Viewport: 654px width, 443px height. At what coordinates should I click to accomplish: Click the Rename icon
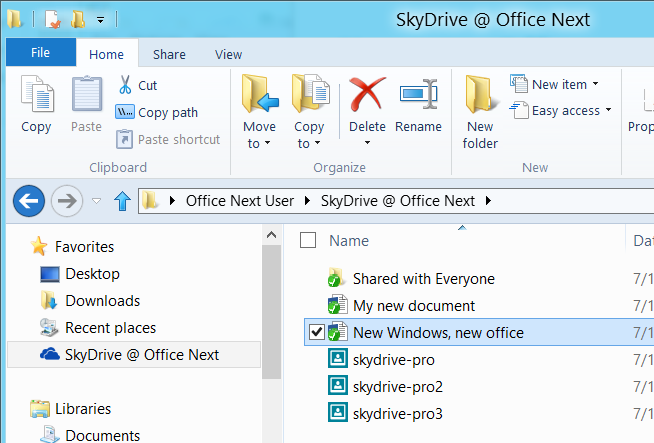click(419, 94)
